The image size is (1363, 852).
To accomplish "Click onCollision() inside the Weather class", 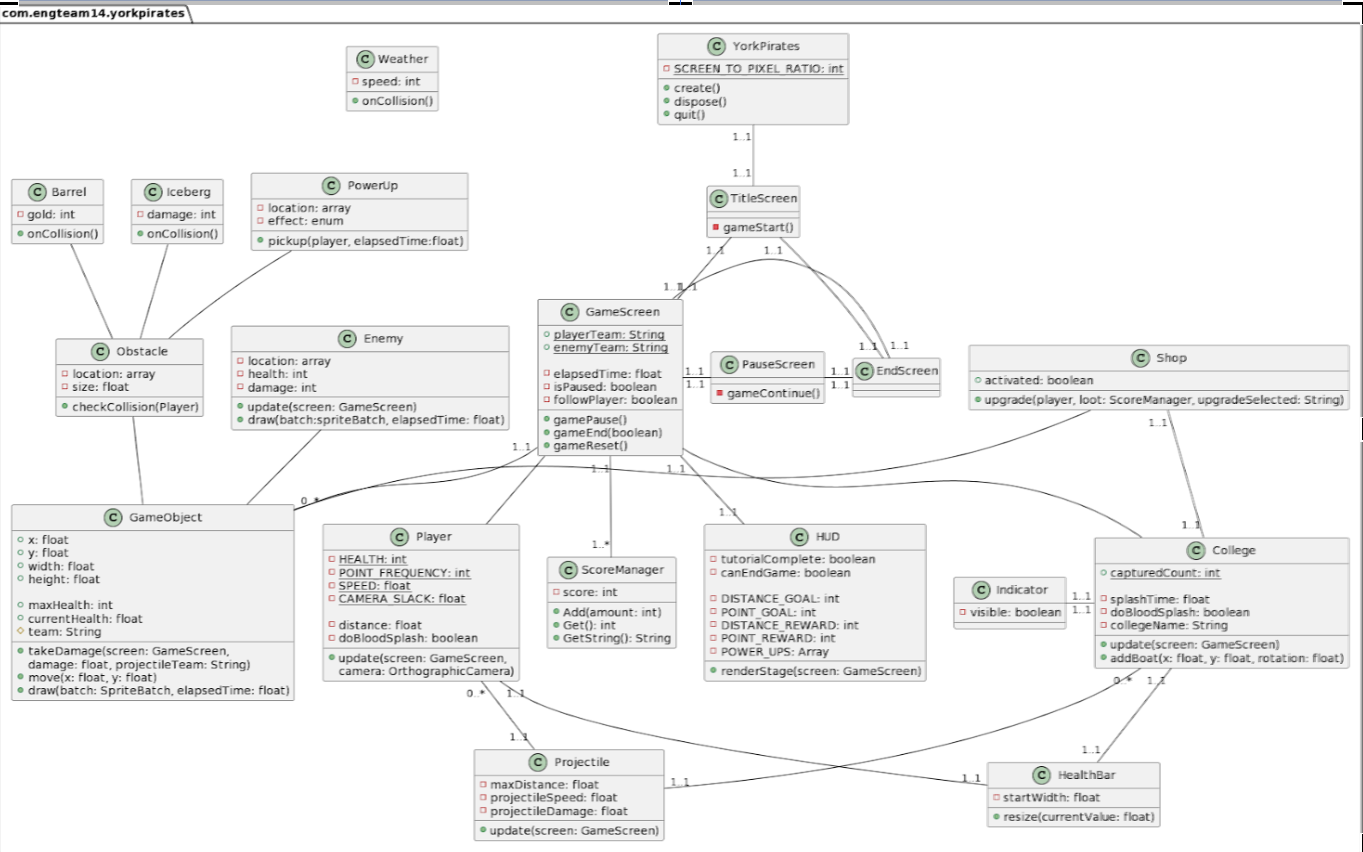I will pos(398,102).
